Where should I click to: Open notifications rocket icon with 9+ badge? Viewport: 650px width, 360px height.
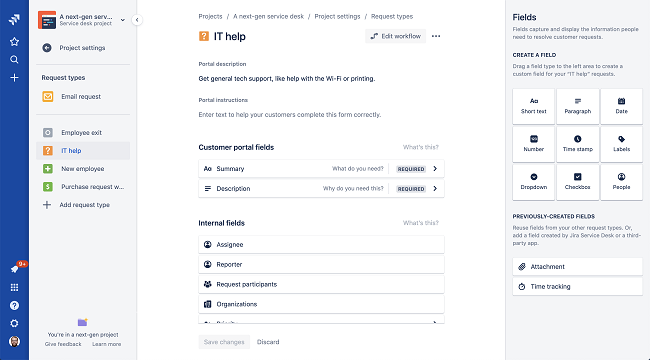15,269
